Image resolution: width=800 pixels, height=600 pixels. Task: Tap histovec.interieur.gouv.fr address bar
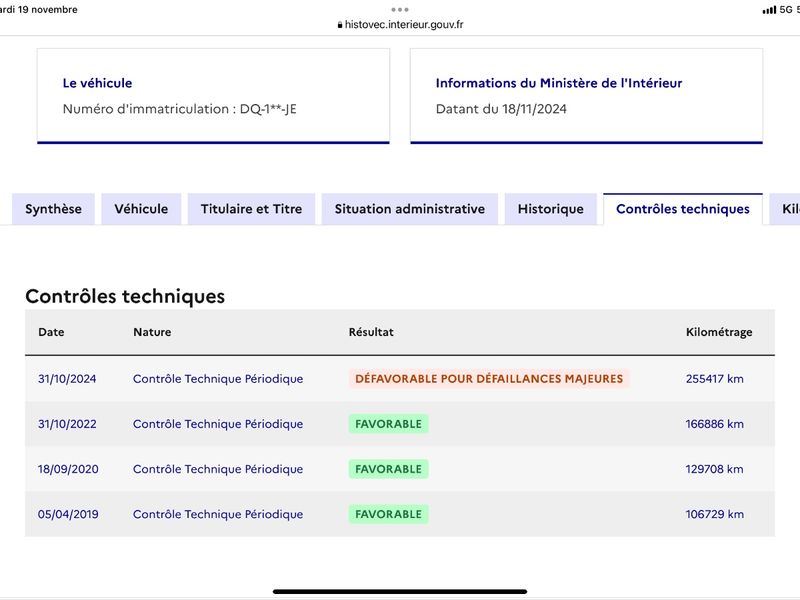pos(400,24)
